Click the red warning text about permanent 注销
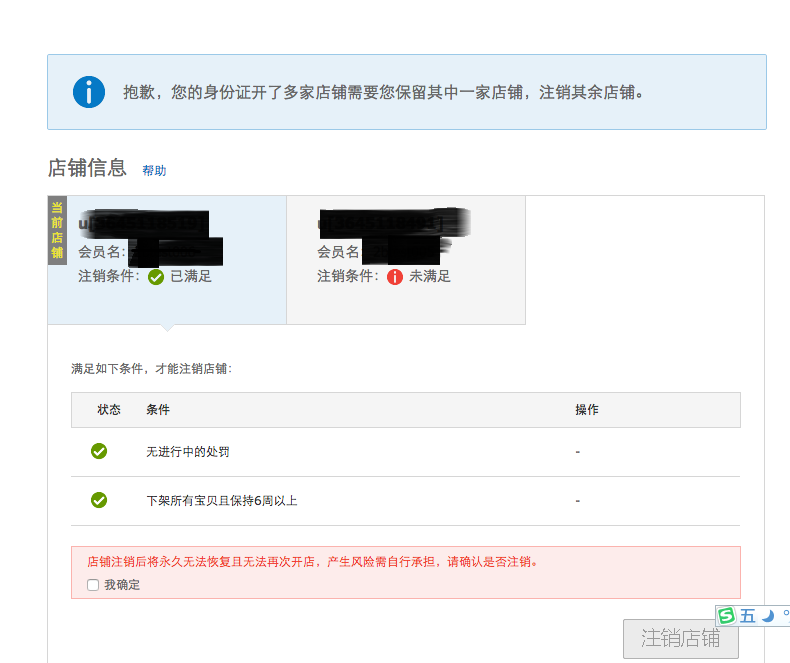This screenshot has height=663, width=790. tap(312, 562)
